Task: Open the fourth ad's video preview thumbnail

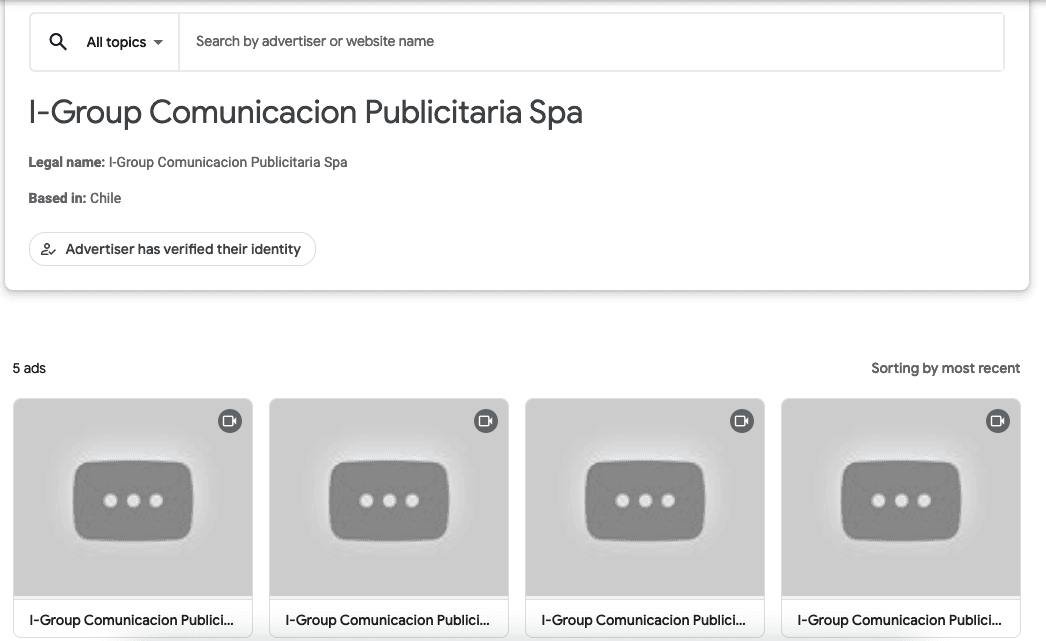Action: point(901,498)
